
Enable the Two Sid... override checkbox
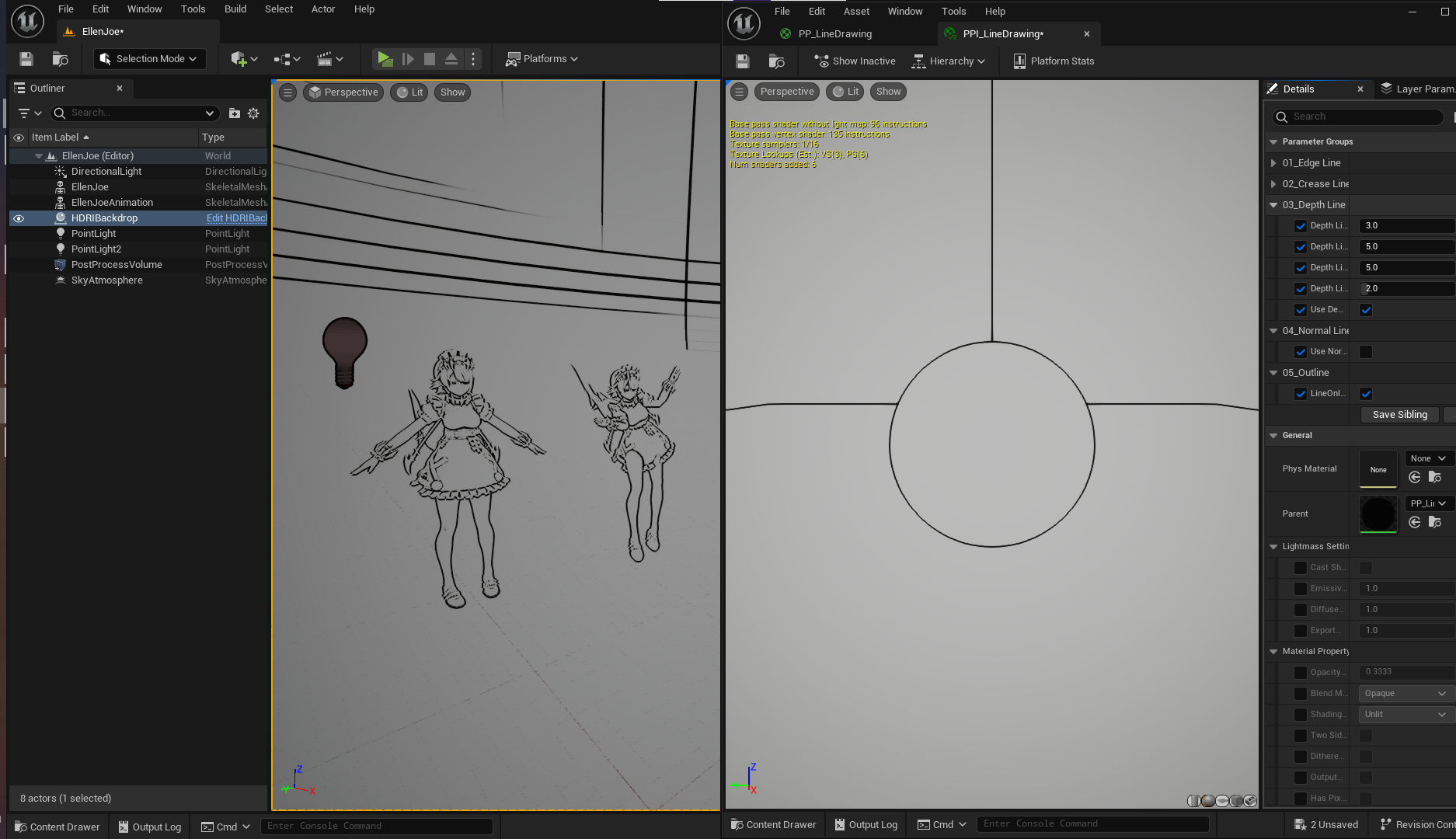(1301, 736)
